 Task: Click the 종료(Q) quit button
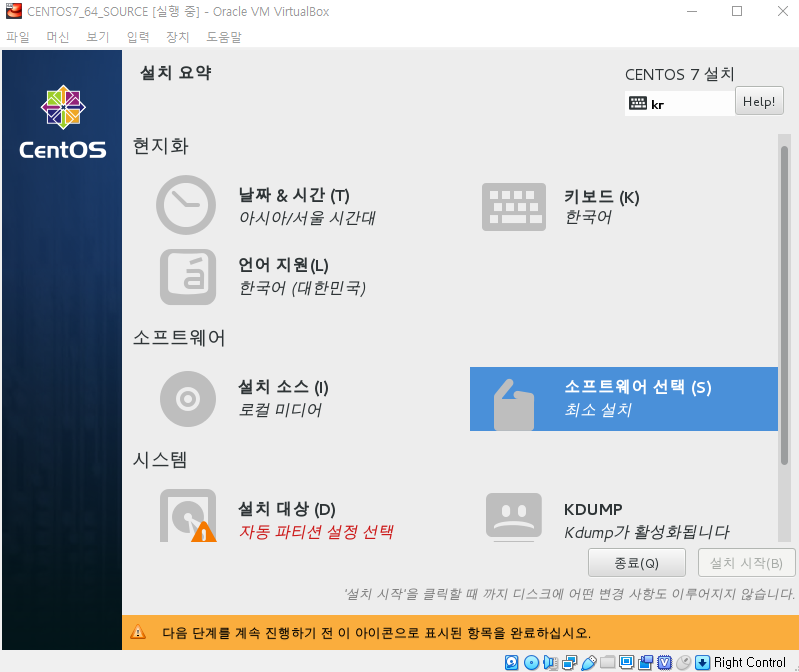[x=636, y=562]
